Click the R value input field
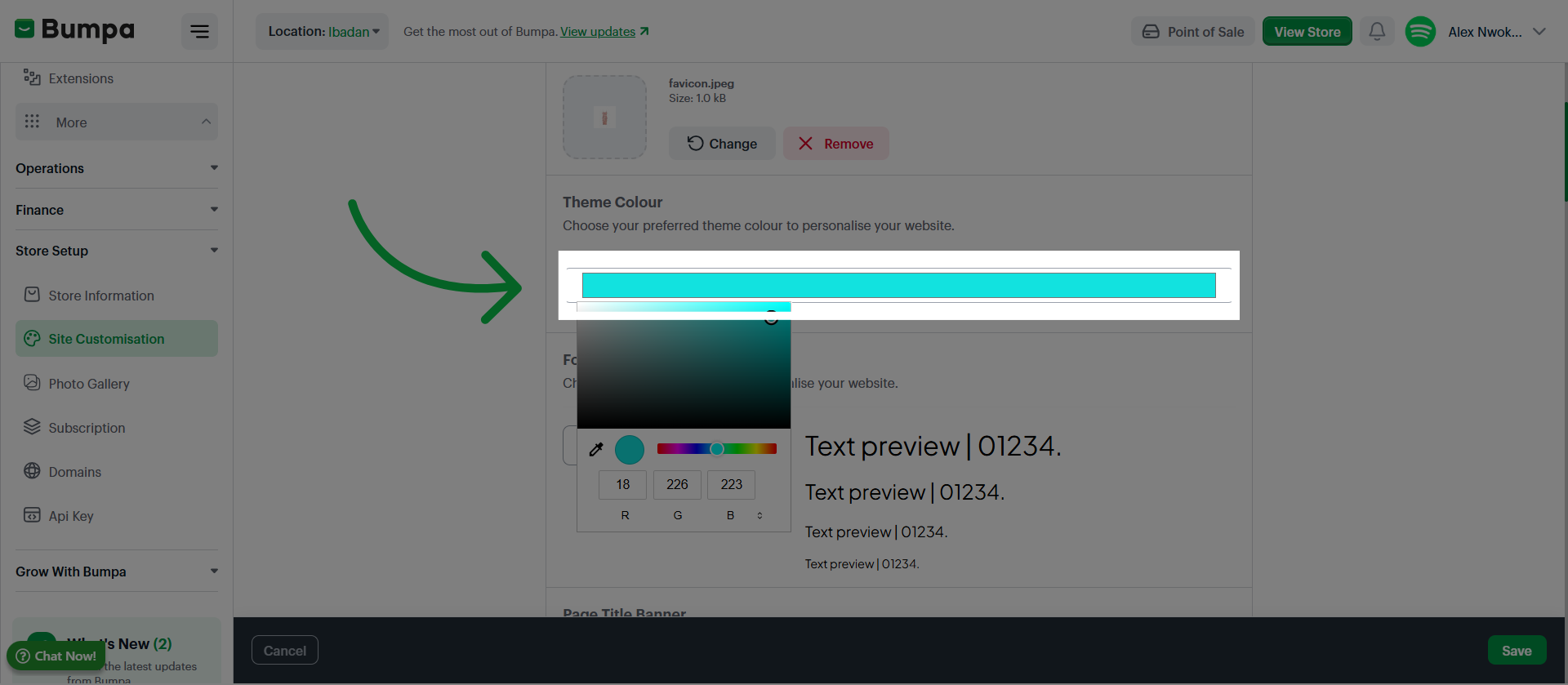The width and height of the screenshot is (1568, 685). [x=623, y=485]
